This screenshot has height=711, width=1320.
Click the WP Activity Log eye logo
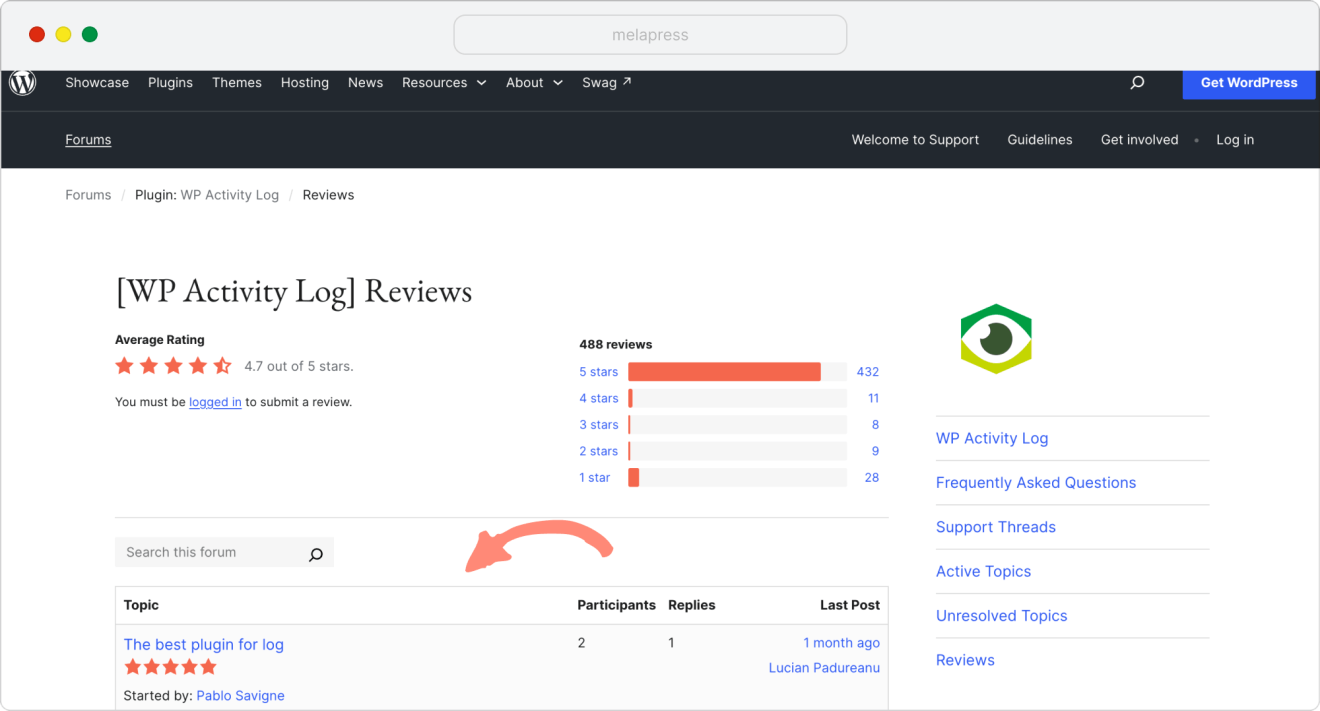click(x=996, y=339)
